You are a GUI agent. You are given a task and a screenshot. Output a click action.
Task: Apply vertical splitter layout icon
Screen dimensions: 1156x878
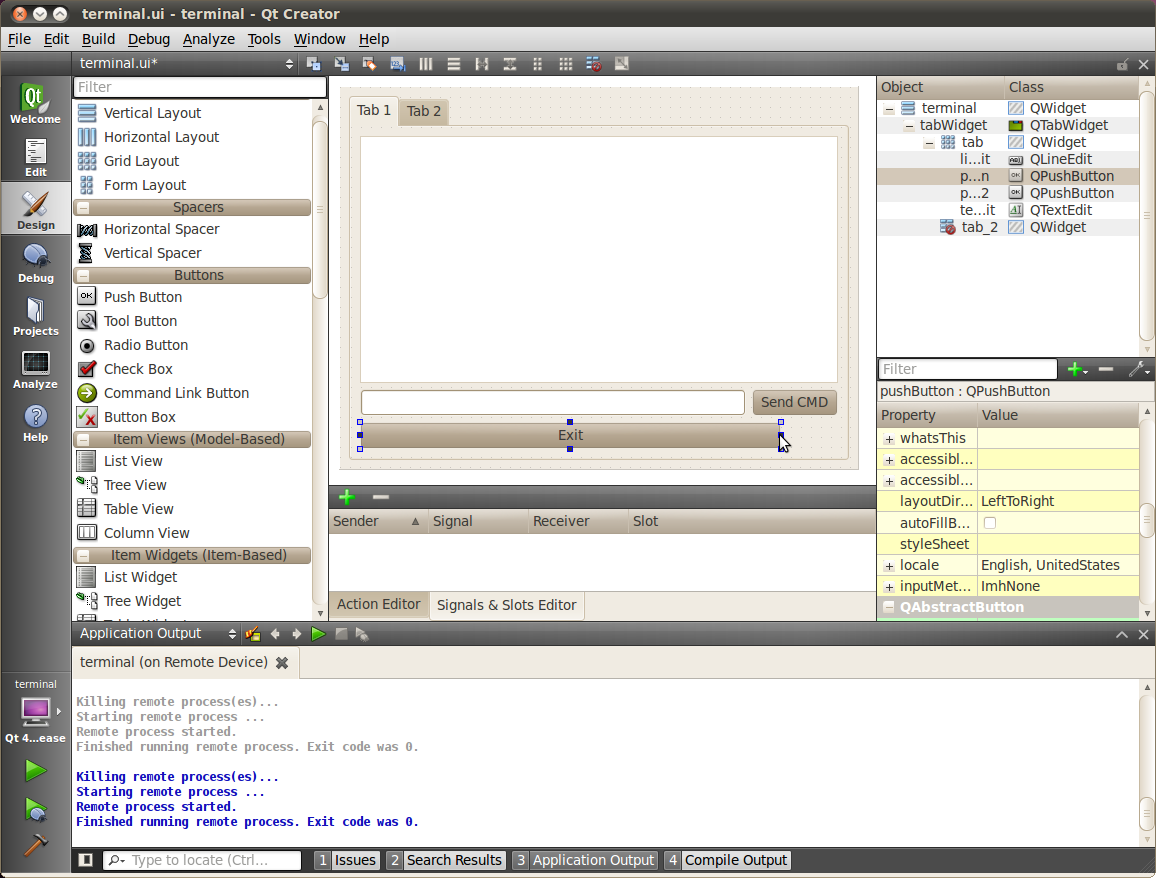509,64
